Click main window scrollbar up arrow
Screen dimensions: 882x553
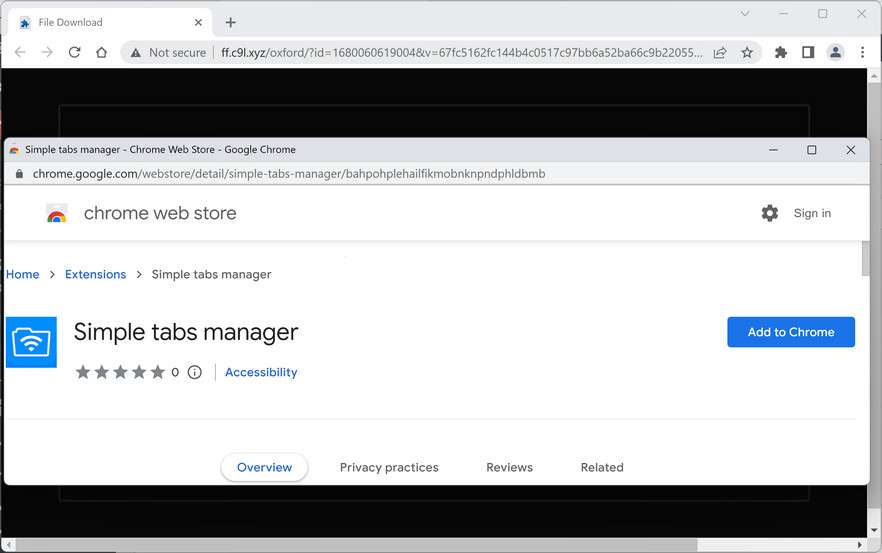[x=874, y=75]
